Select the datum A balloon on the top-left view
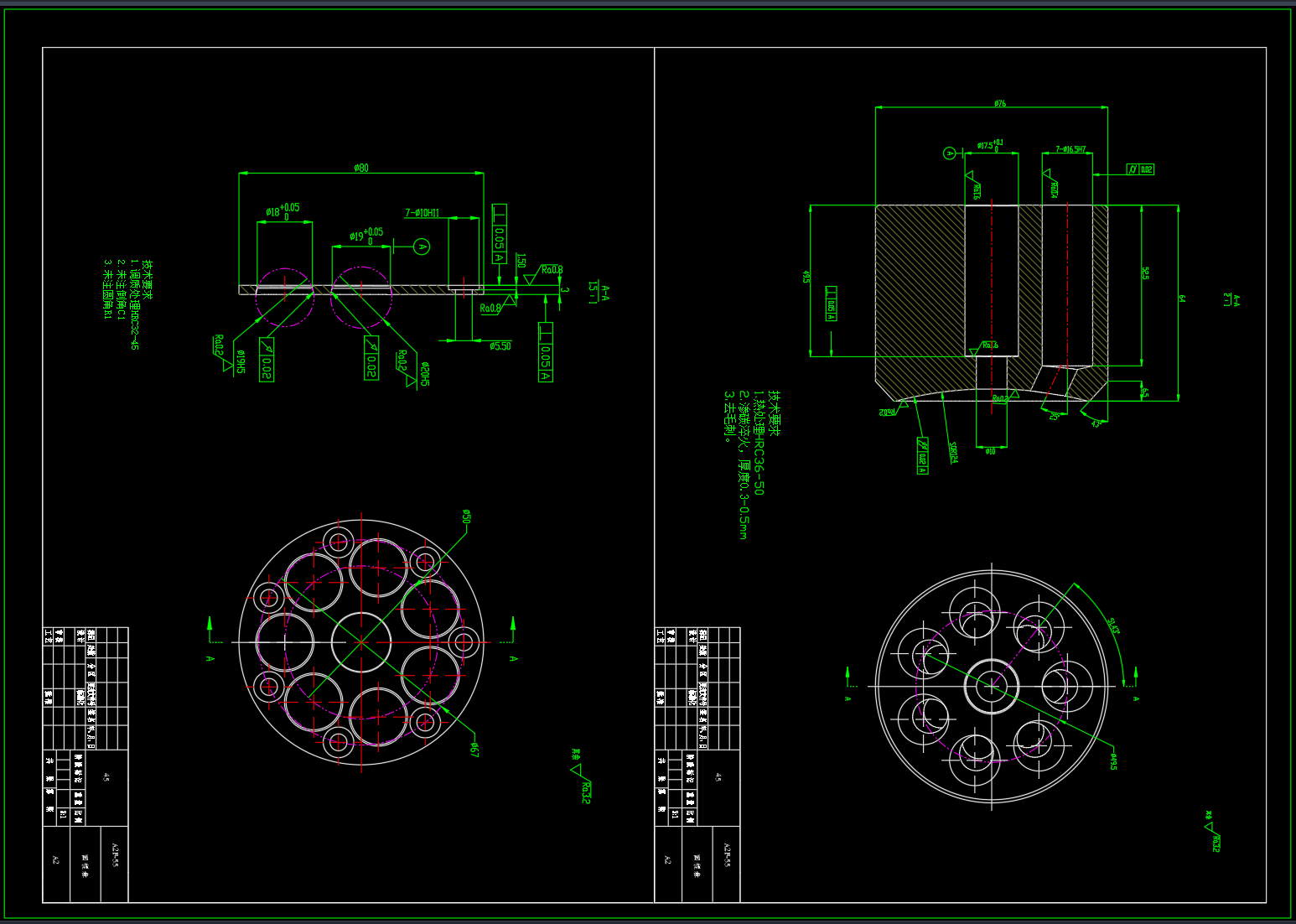 422,247
